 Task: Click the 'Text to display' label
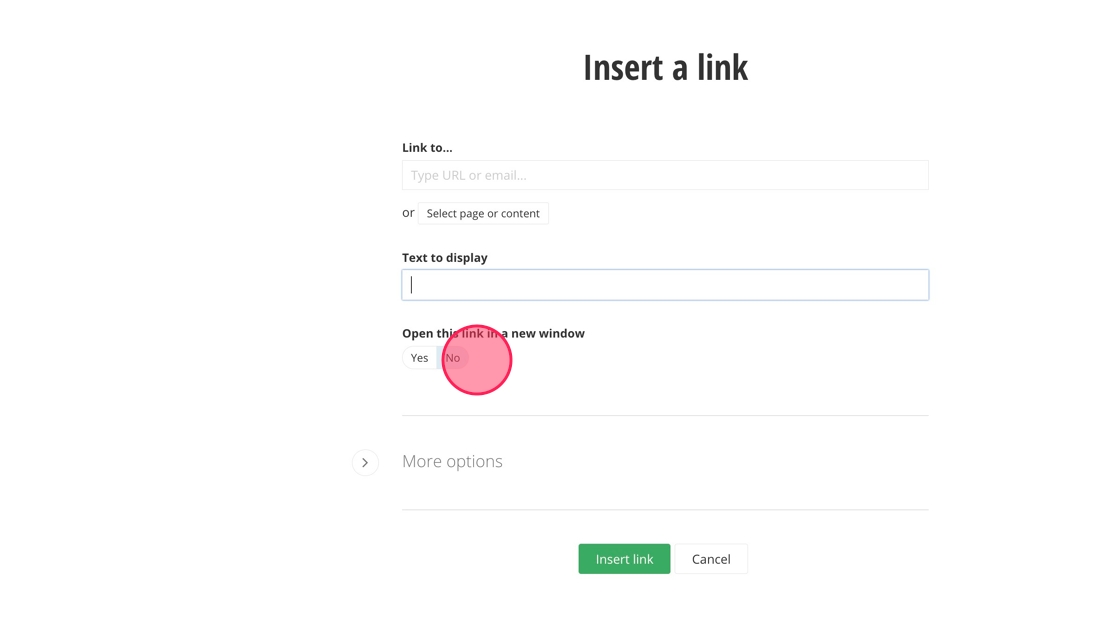pyautogui.click(x=444, y=257)
